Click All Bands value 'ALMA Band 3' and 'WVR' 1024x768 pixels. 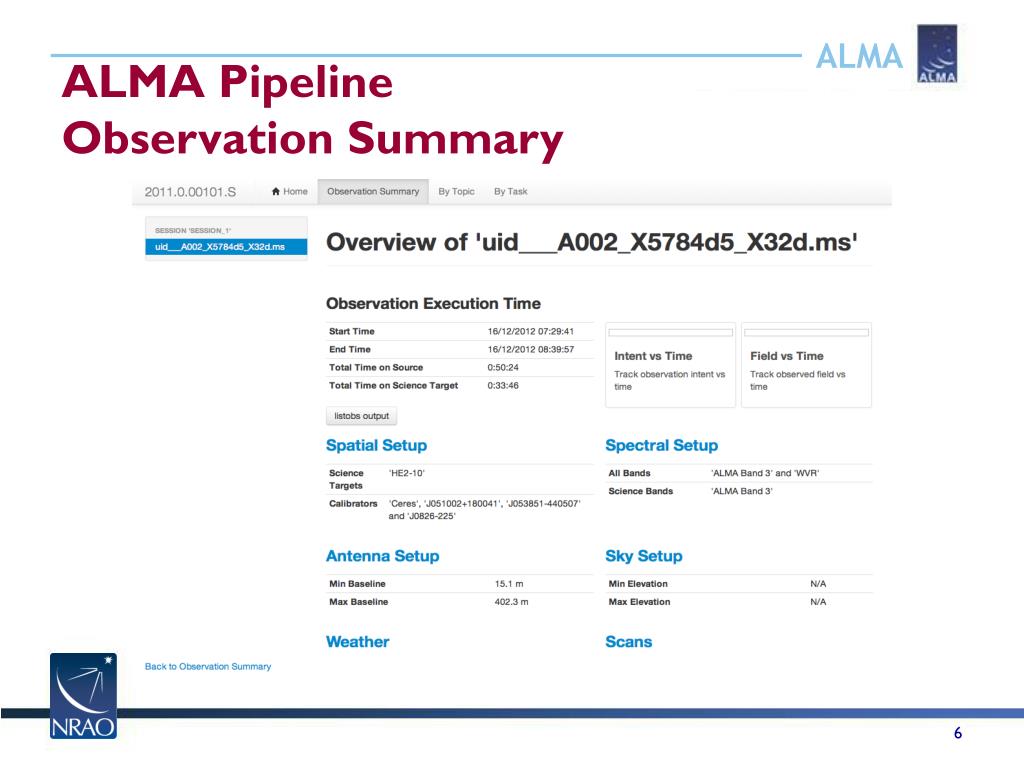coord(765,473)
